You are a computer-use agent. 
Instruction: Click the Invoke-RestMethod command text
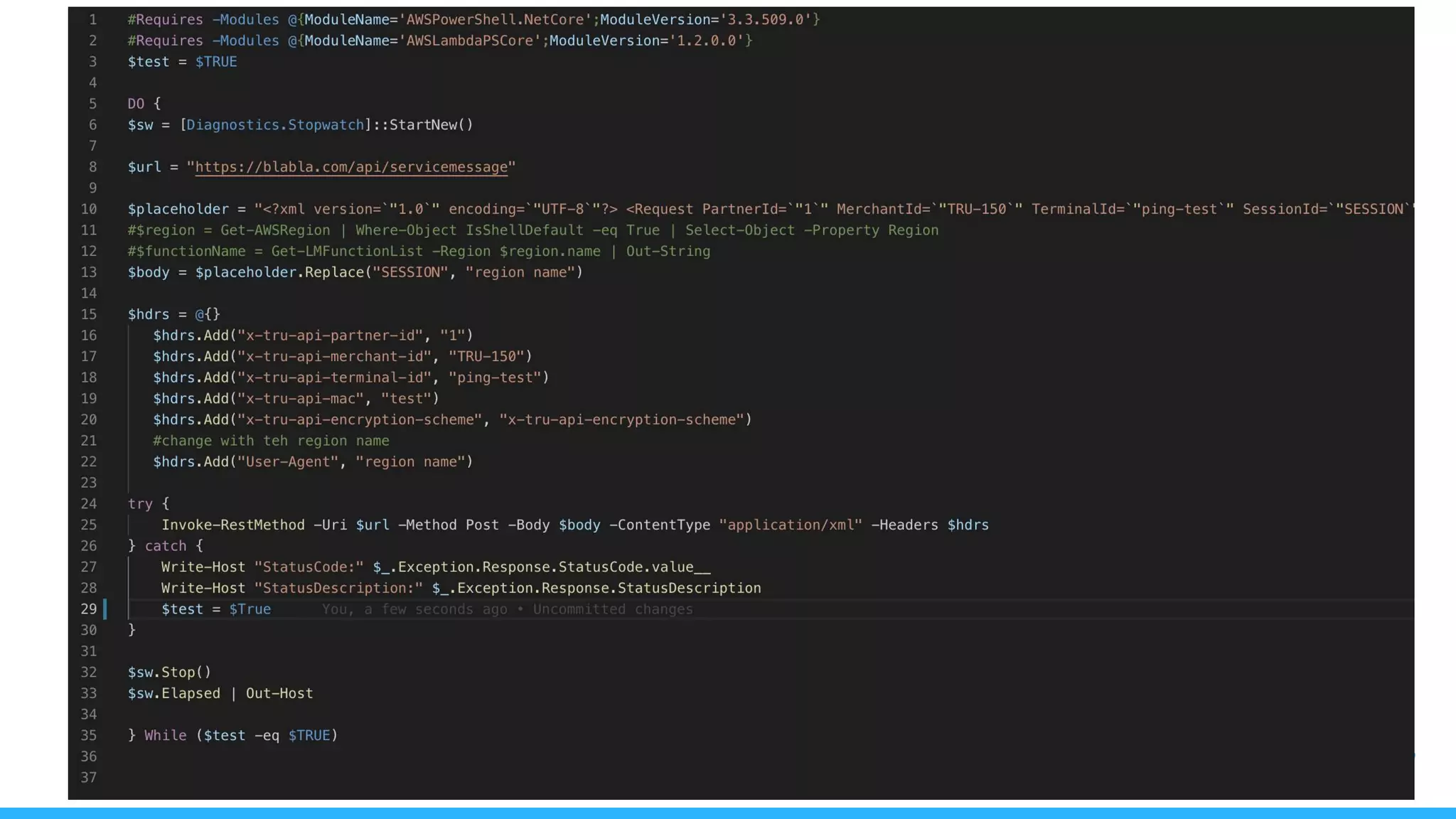point(232,525)
